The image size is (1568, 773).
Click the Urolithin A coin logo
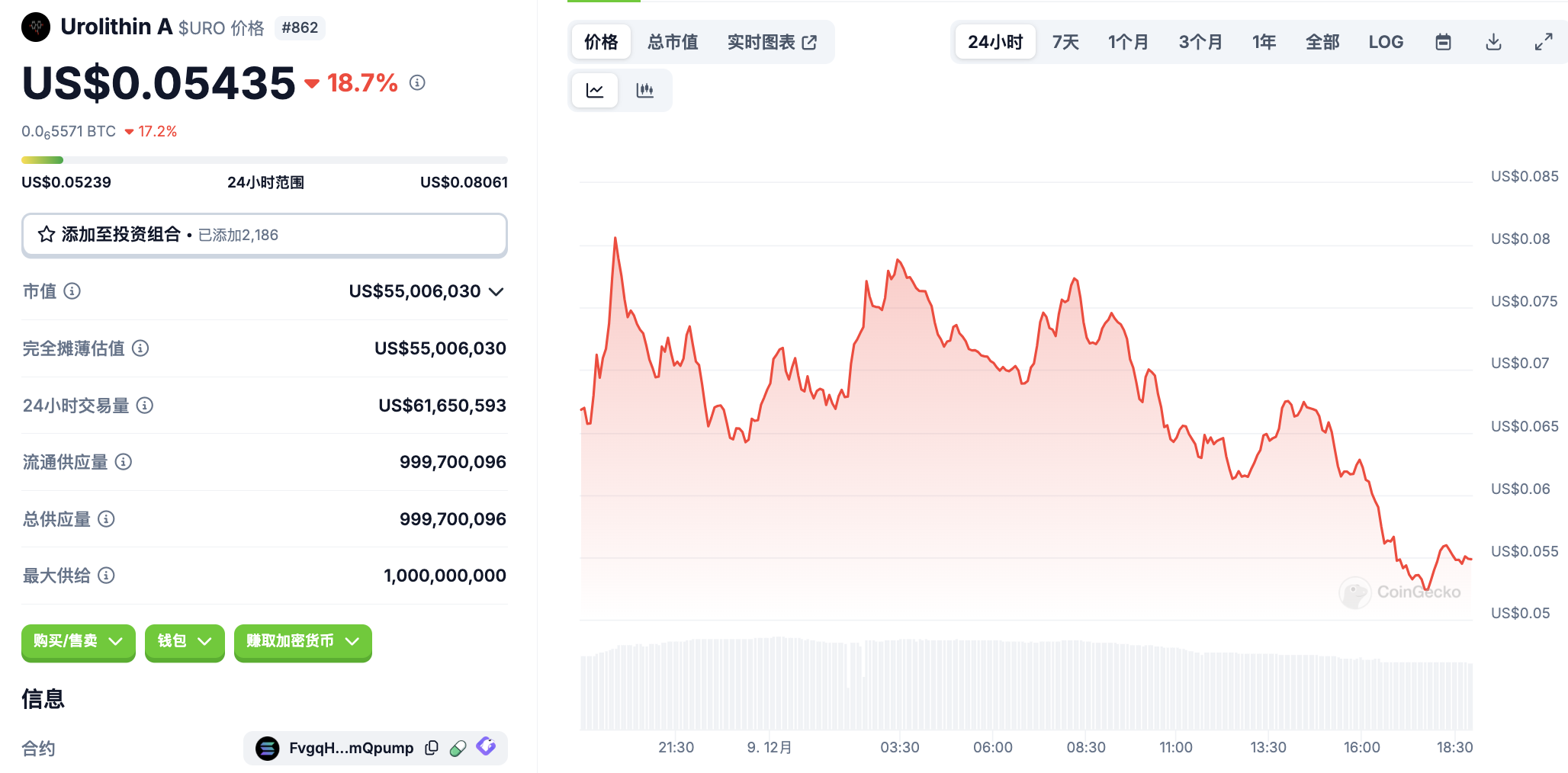pos(36,27)
